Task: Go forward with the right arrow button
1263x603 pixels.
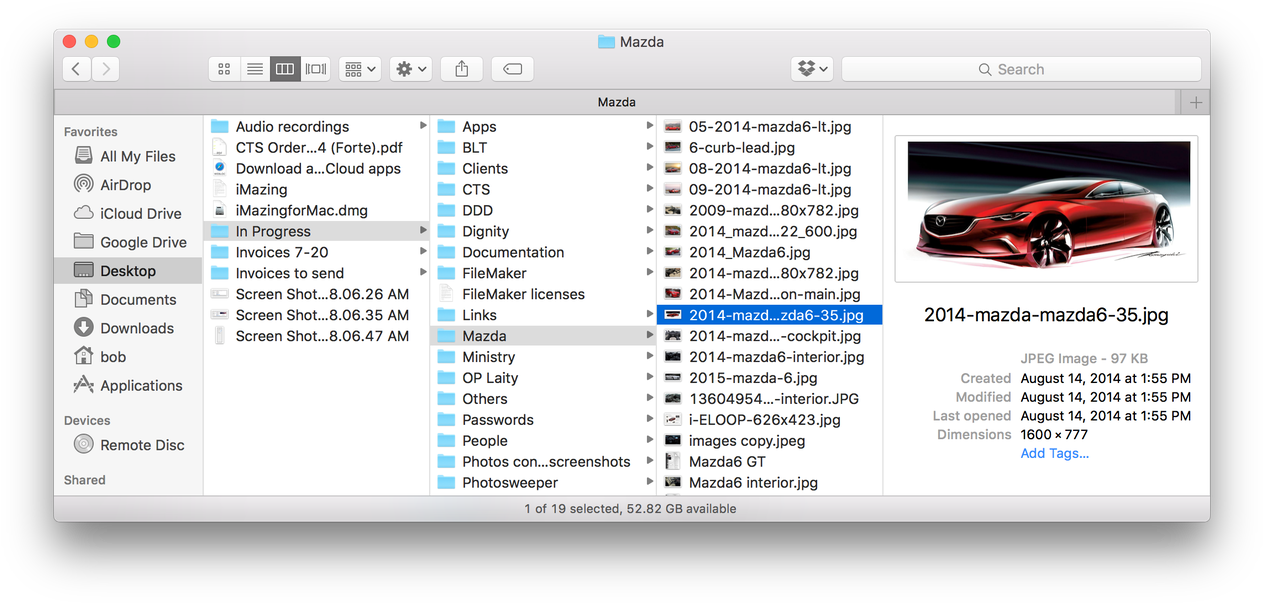Action: 106,69
